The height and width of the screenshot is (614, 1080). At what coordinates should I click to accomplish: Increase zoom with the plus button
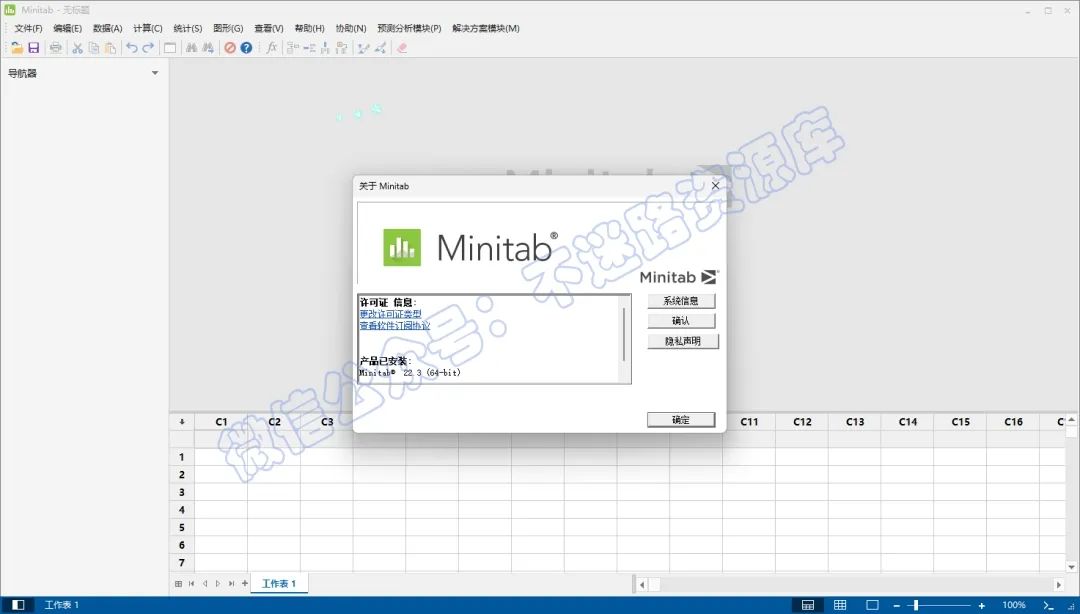coord(982,605)
